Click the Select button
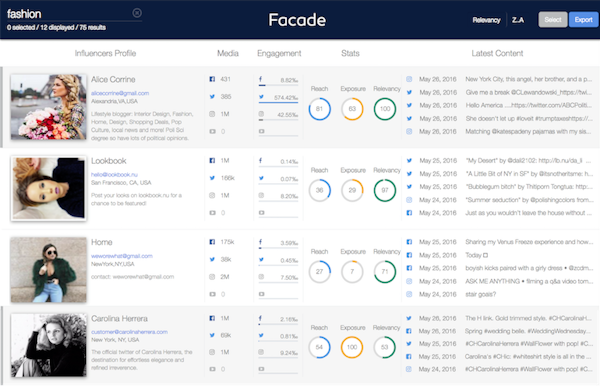This screenshot has height=386, width=600. pos(553,20)
